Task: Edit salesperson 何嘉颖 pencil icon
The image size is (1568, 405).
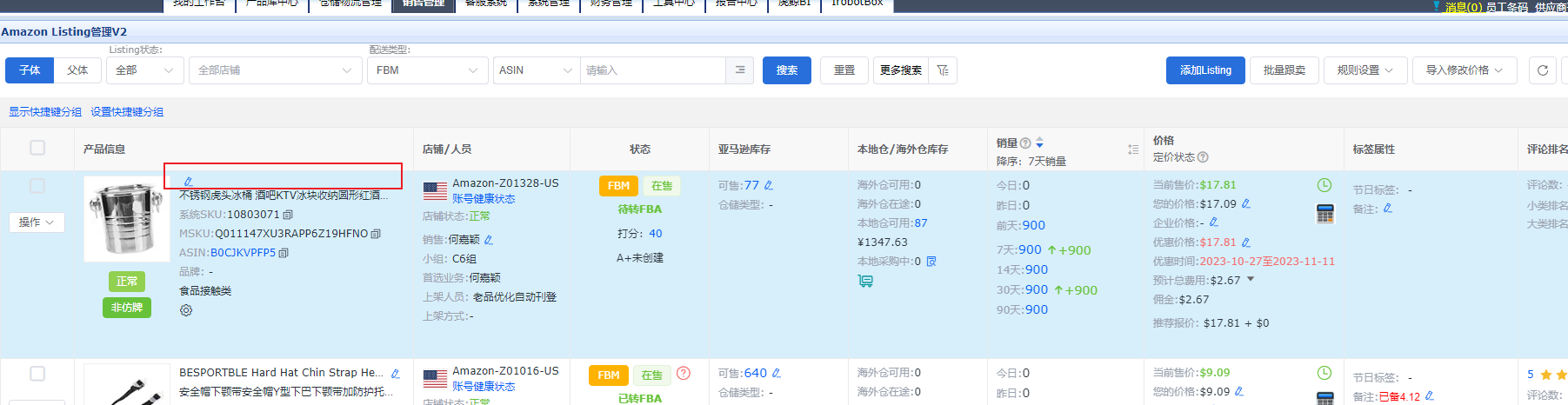Action: [x=488, y=240]
